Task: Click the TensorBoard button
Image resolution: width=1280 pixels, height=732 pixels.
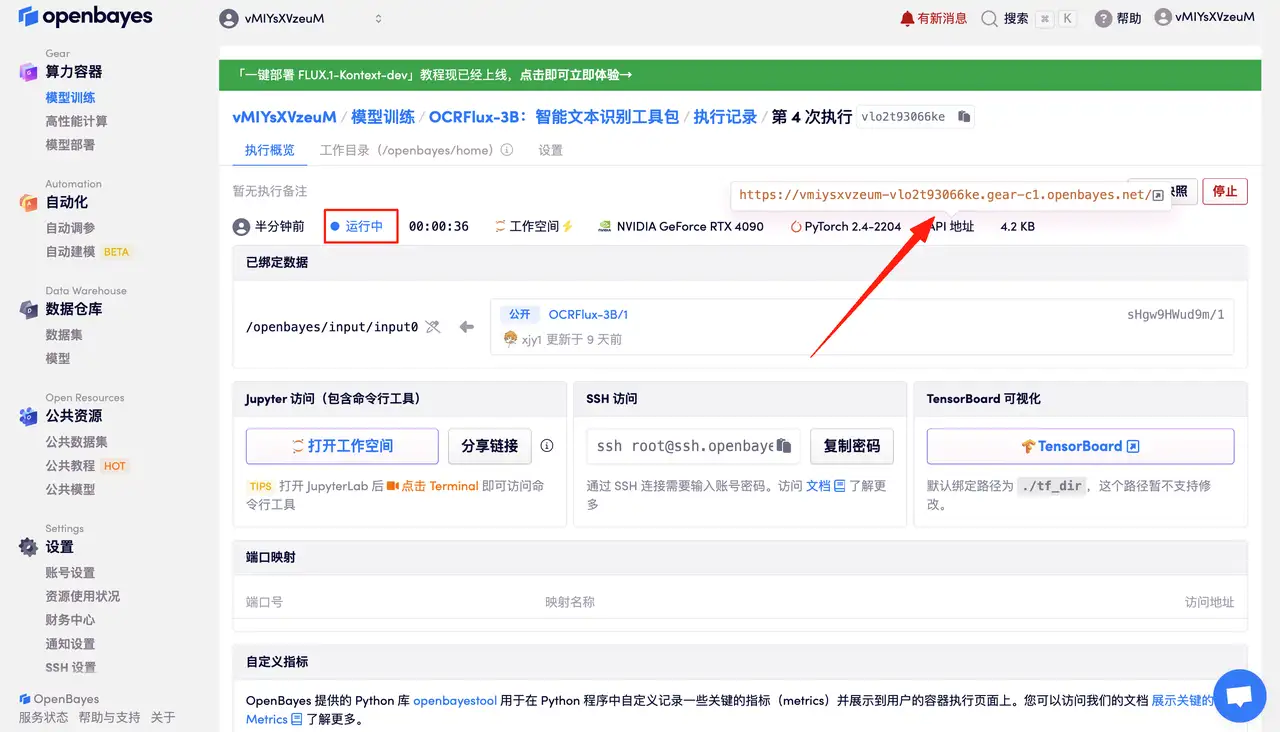Action: click(x=1080, y=446)
